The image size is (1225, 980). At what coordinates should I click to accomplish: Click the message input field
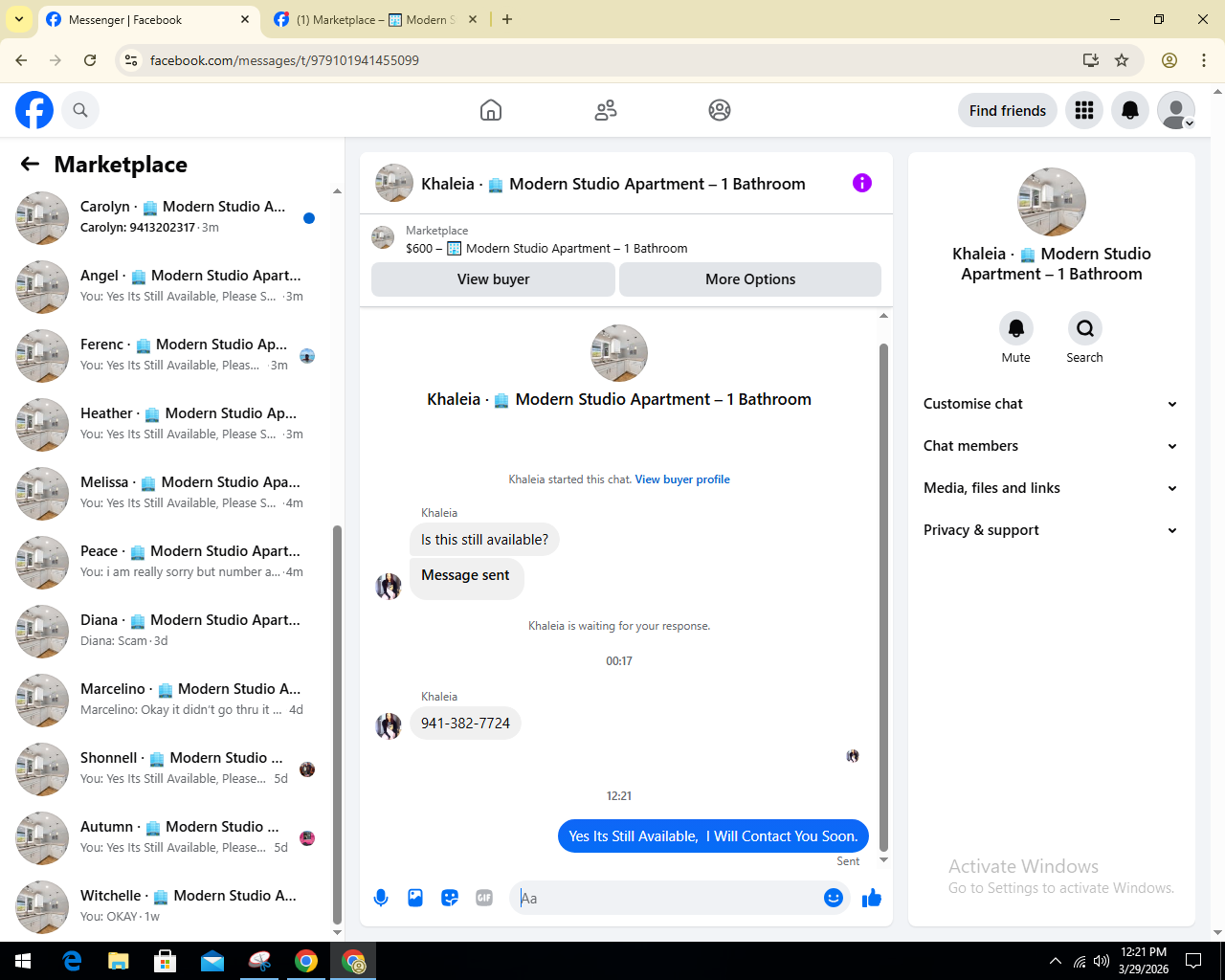(x=670, y=898)
